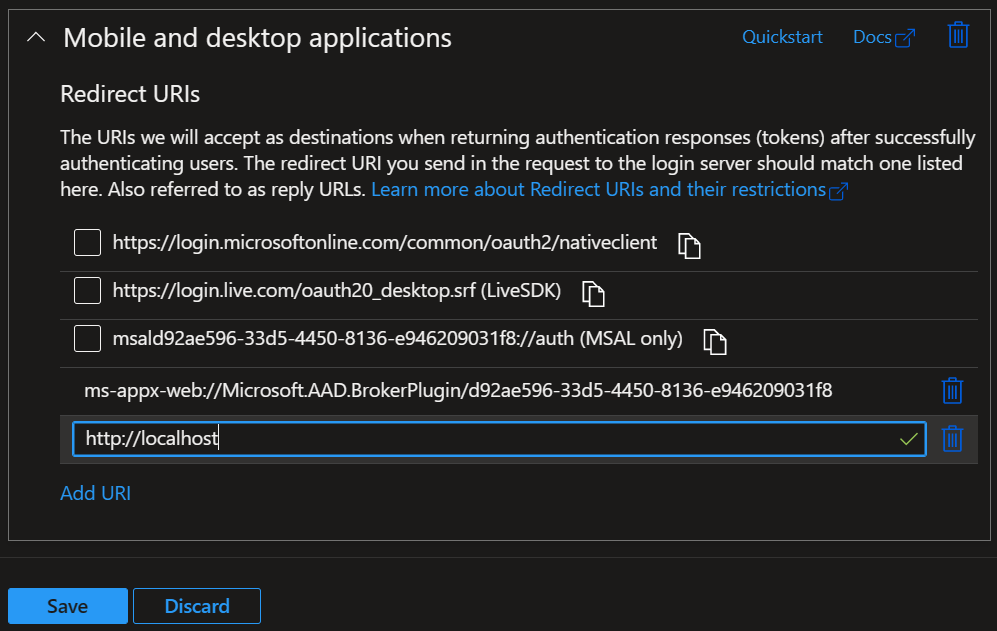Remove the http://localhost URI entry
Screen dimensions: 997x631
[x=953, y=439]
